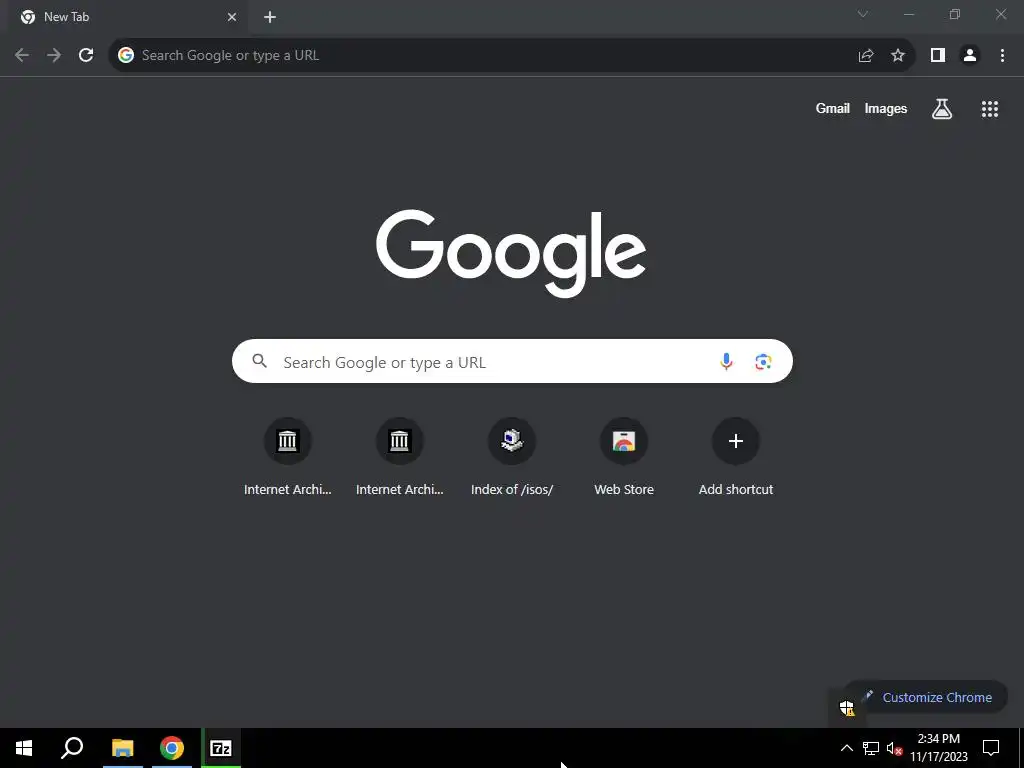Share this page via the share icon

865,56
